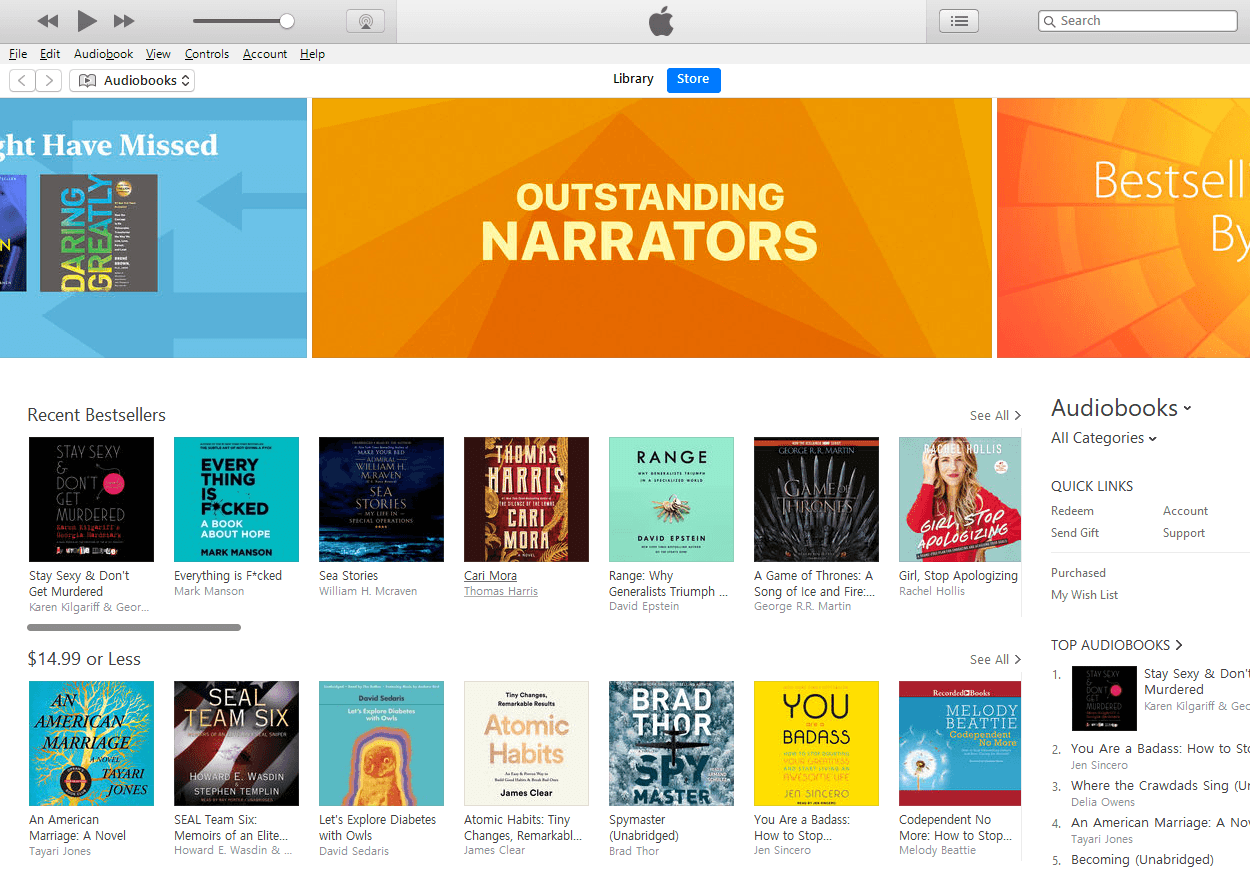Open Sea Stories cover
1250x870 pixels.
coord(381,499)
